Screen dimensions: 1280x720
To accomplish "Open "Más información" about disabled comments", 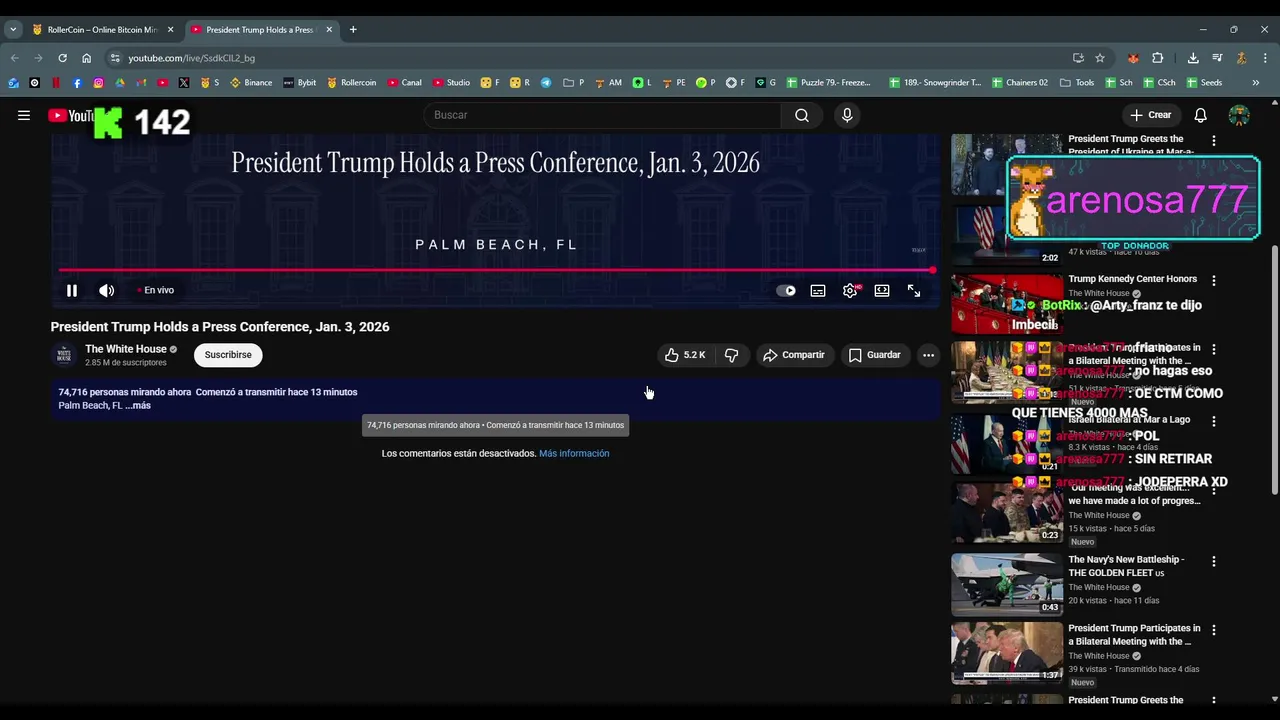I will click(574, 453).
